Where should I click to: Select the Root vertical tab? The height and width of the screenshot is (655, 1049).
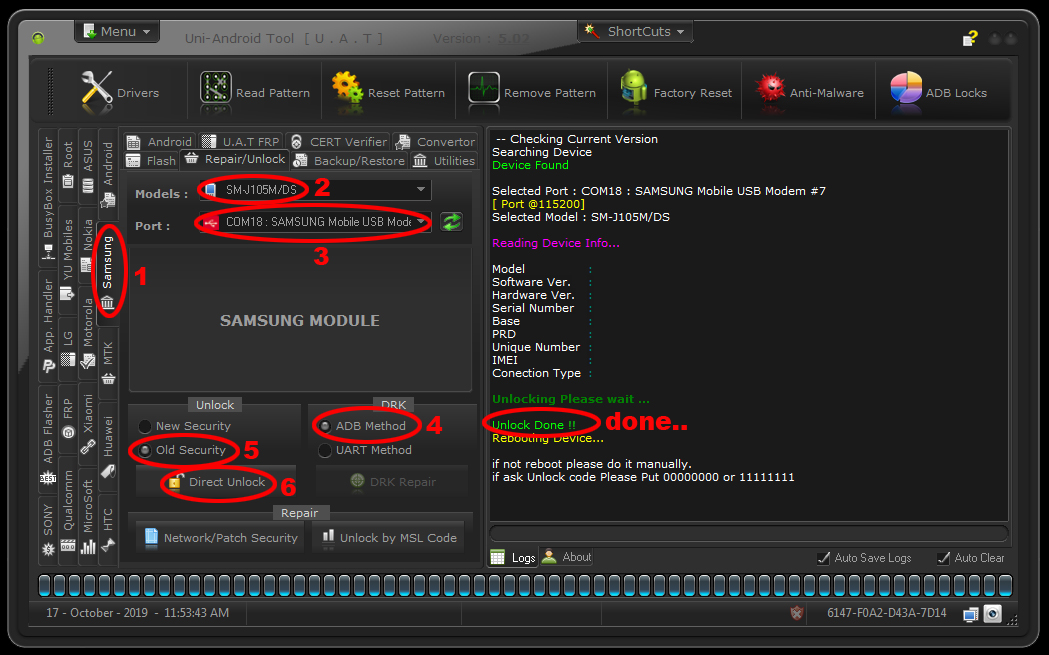click(68, 165)
